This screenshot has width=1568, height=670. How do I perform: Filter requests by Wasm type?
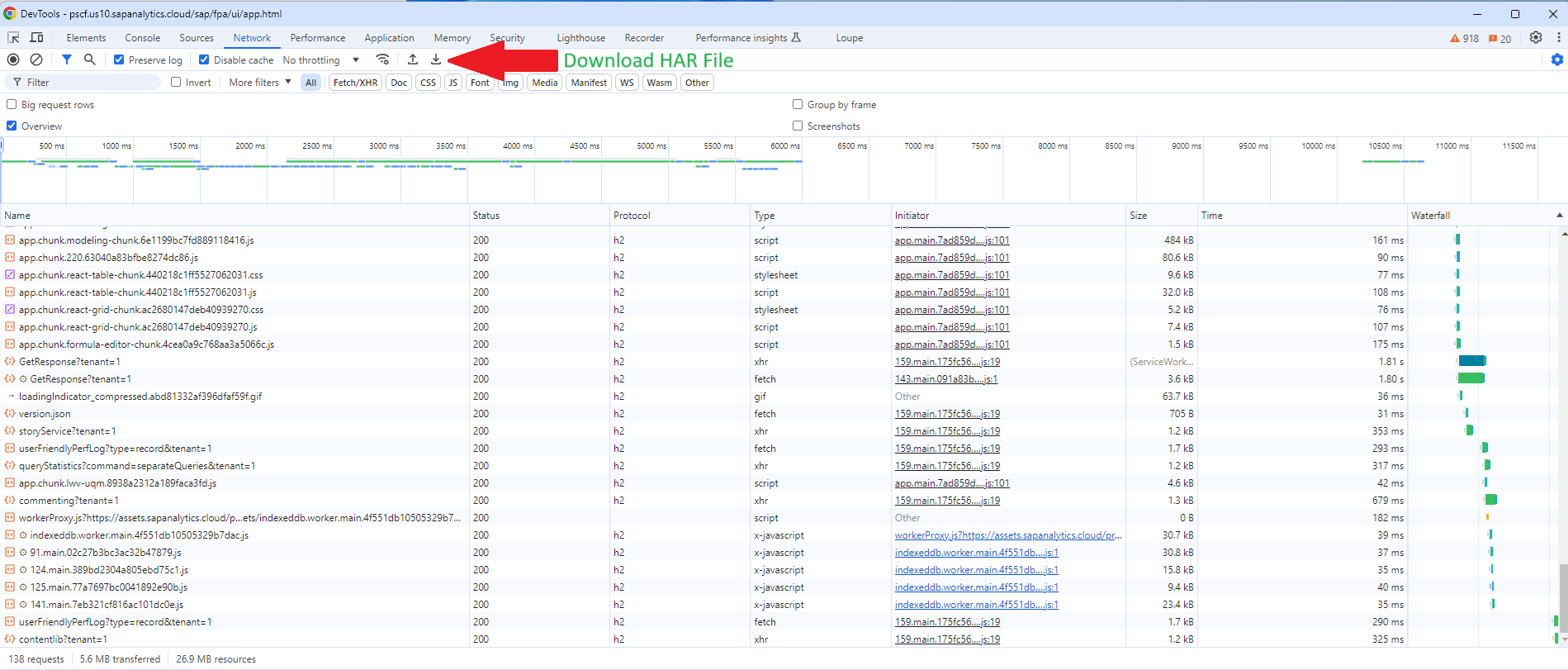point(659,82)
